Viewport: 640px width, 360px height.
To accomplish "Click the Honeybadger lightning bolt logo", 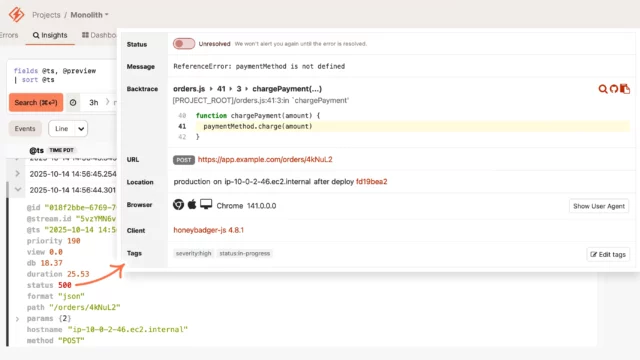I will pos(16,15).
